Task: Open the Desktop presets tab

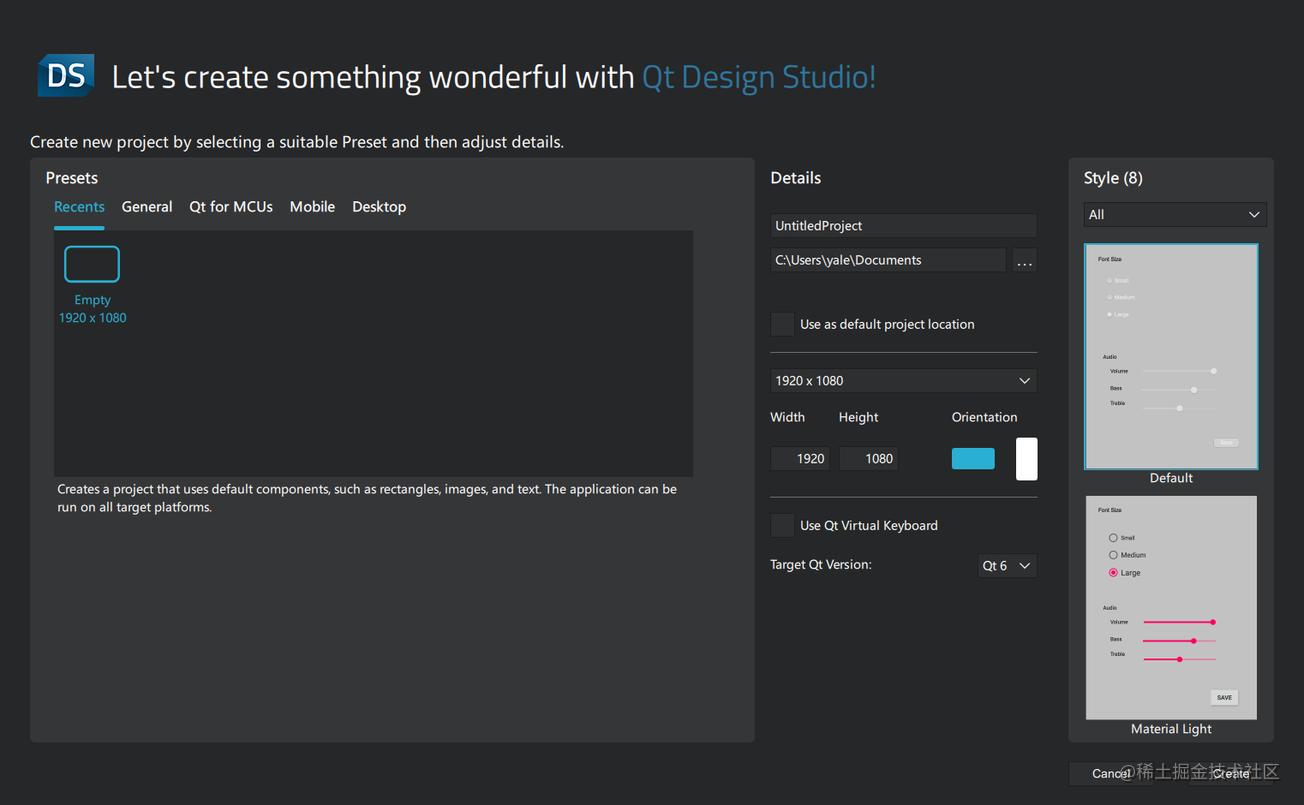Action: [379, 207]
